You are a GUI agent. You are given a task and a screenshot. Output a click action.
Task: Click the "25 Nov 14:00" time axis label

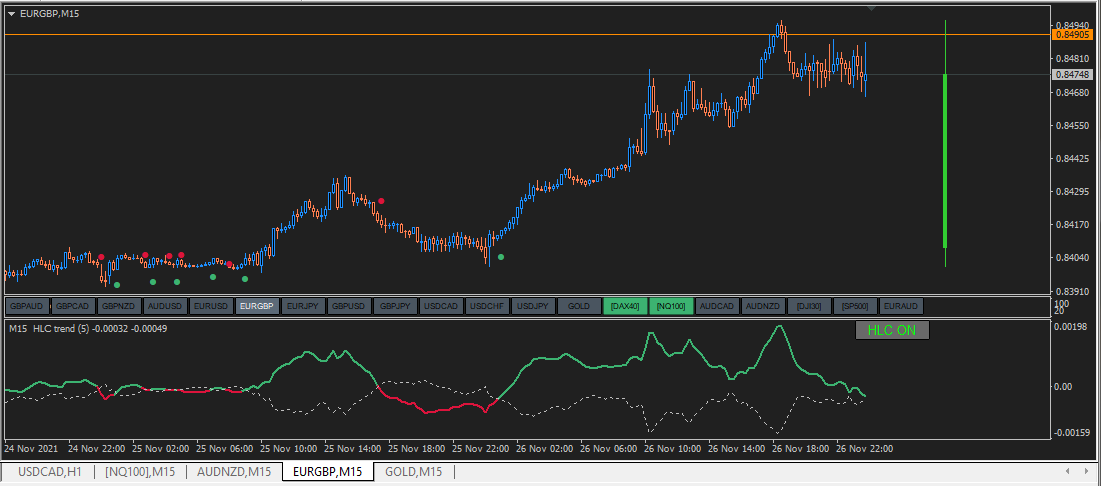(x=352, y=448)
